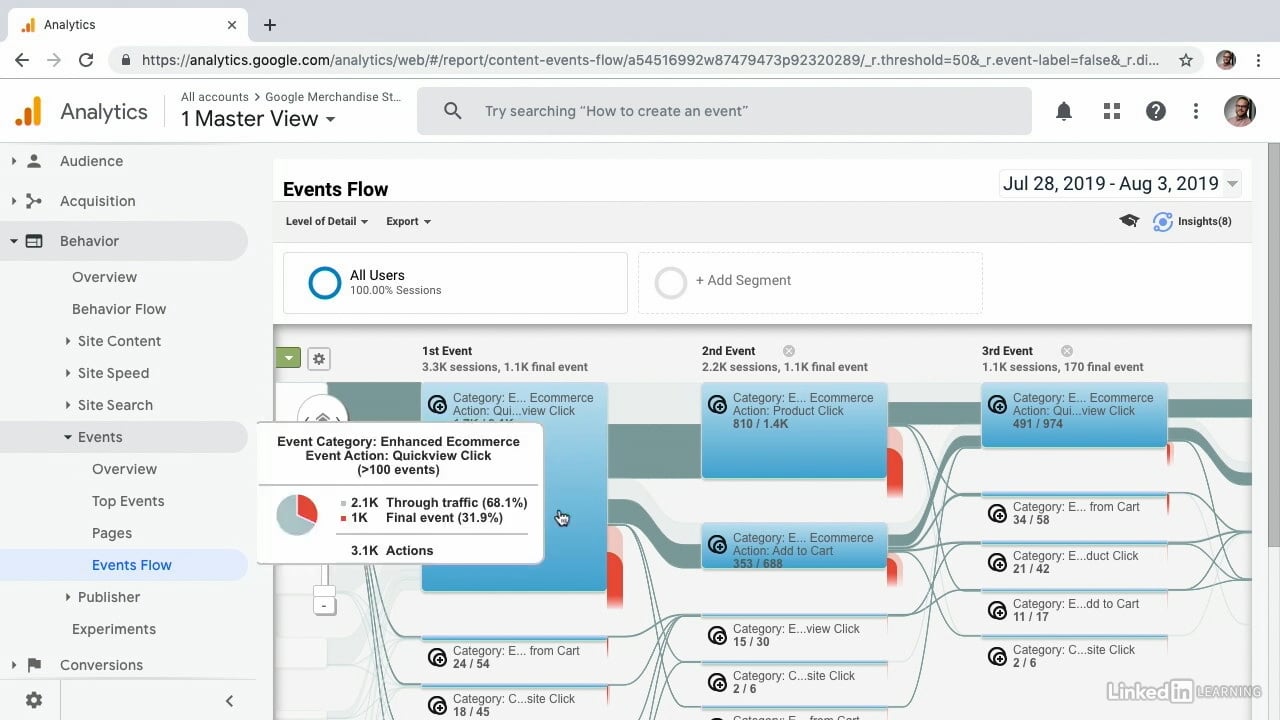This screenshot has height=720, width=1280.
Task: Click the All Users segment
Action: 455,283
